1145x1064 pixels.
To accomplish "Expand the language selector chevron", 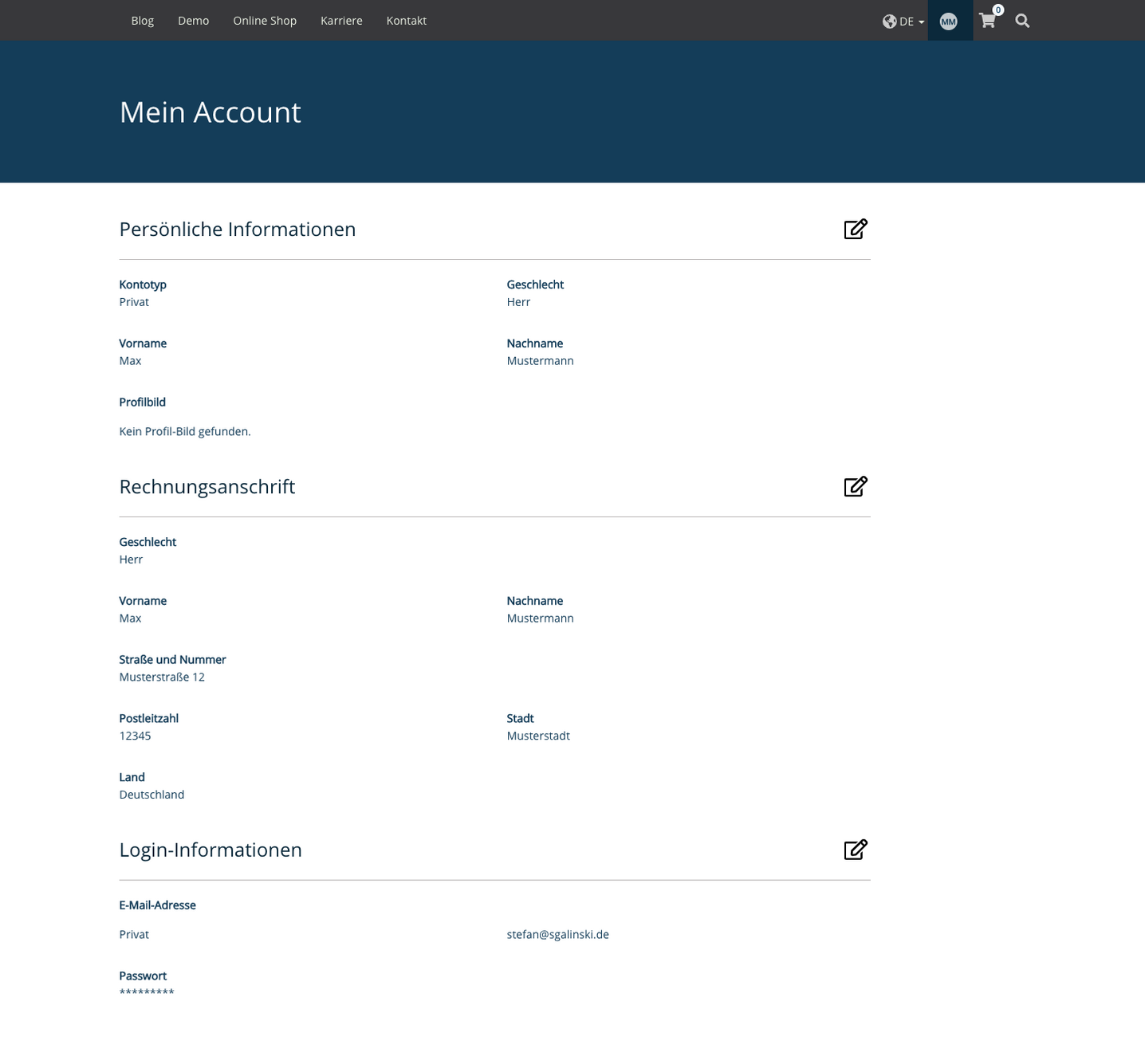I will point(921,23).
